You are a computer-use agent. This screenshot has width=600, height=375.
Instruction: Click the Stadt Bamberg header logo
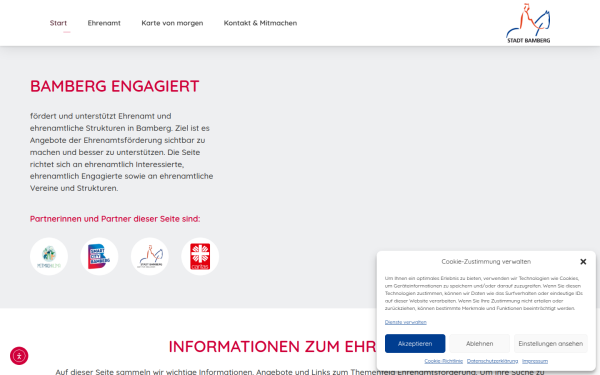[528, 23]
